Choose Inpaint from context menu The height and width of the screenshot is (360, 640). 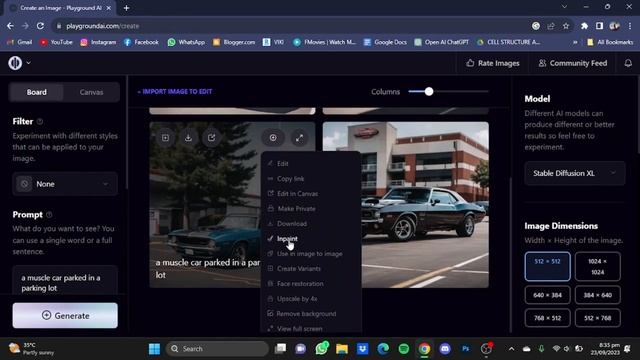point(311,239)
